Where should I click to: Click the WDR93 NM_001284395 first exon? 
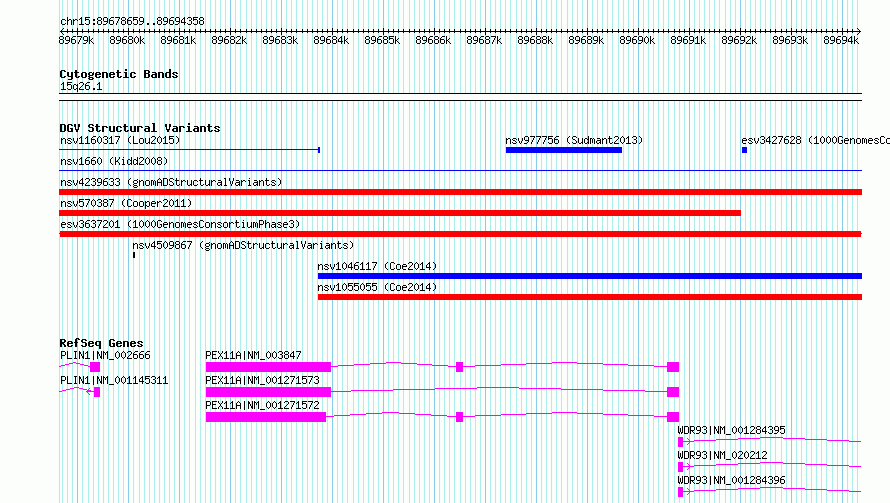tap(681, 442)
